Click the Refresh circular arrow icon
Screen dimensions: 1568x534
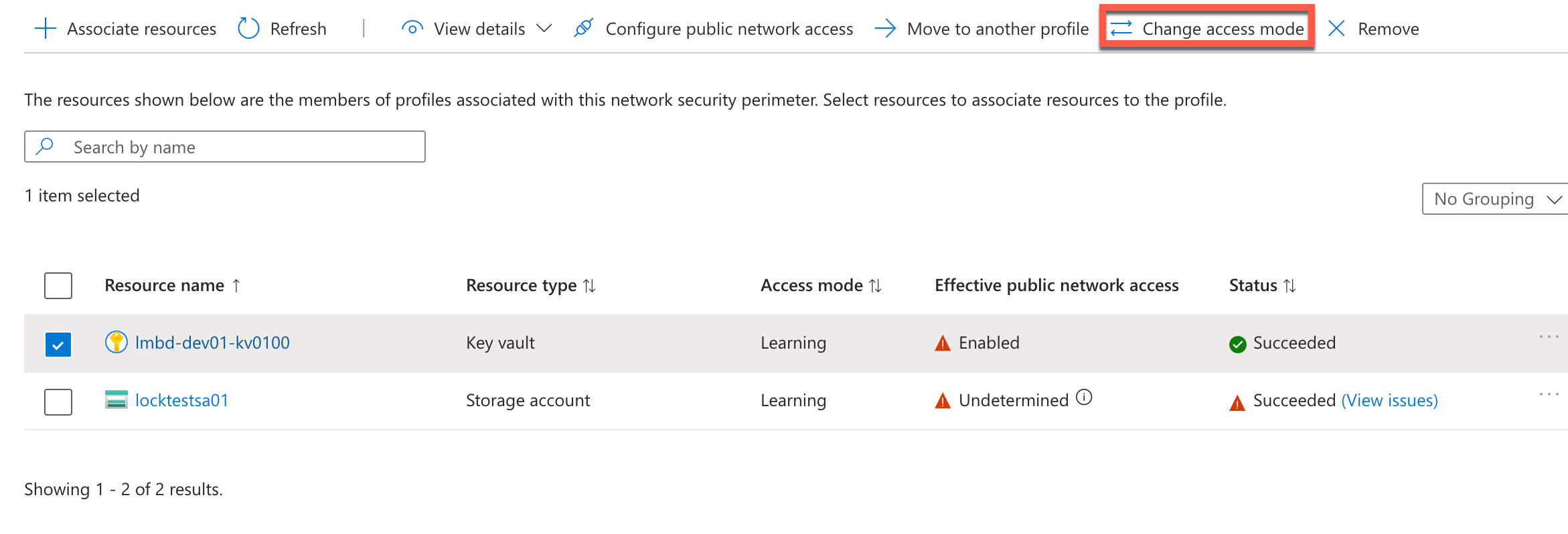248,29
